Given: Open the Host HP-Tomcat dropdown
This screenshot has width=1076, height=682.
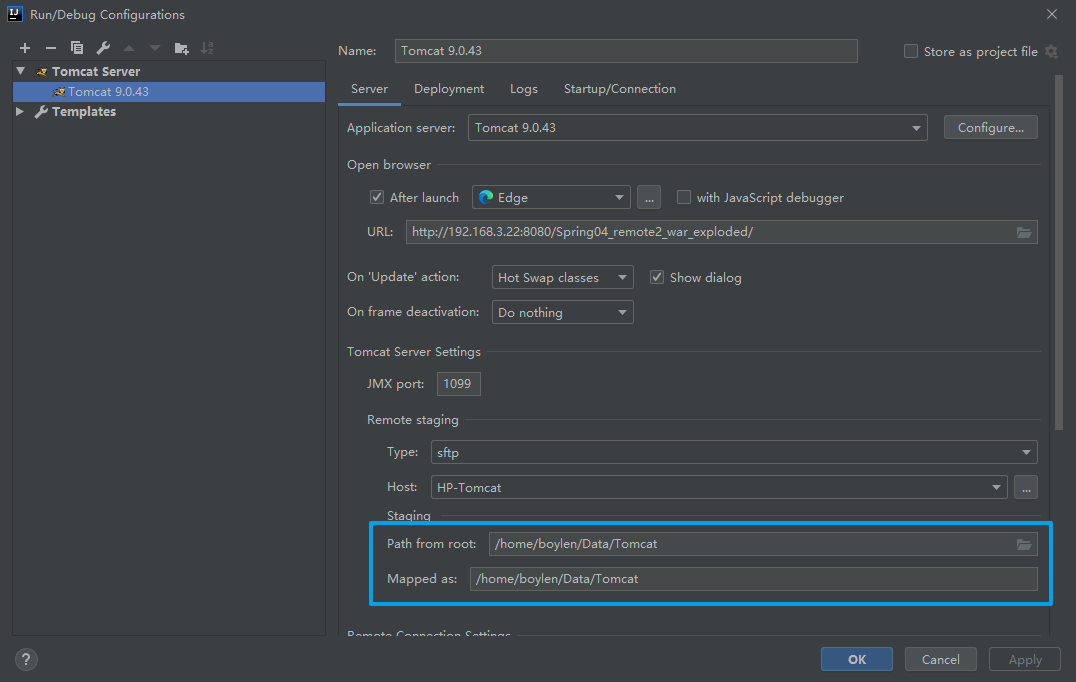Looking at the screenshot, I should (719, 487).
